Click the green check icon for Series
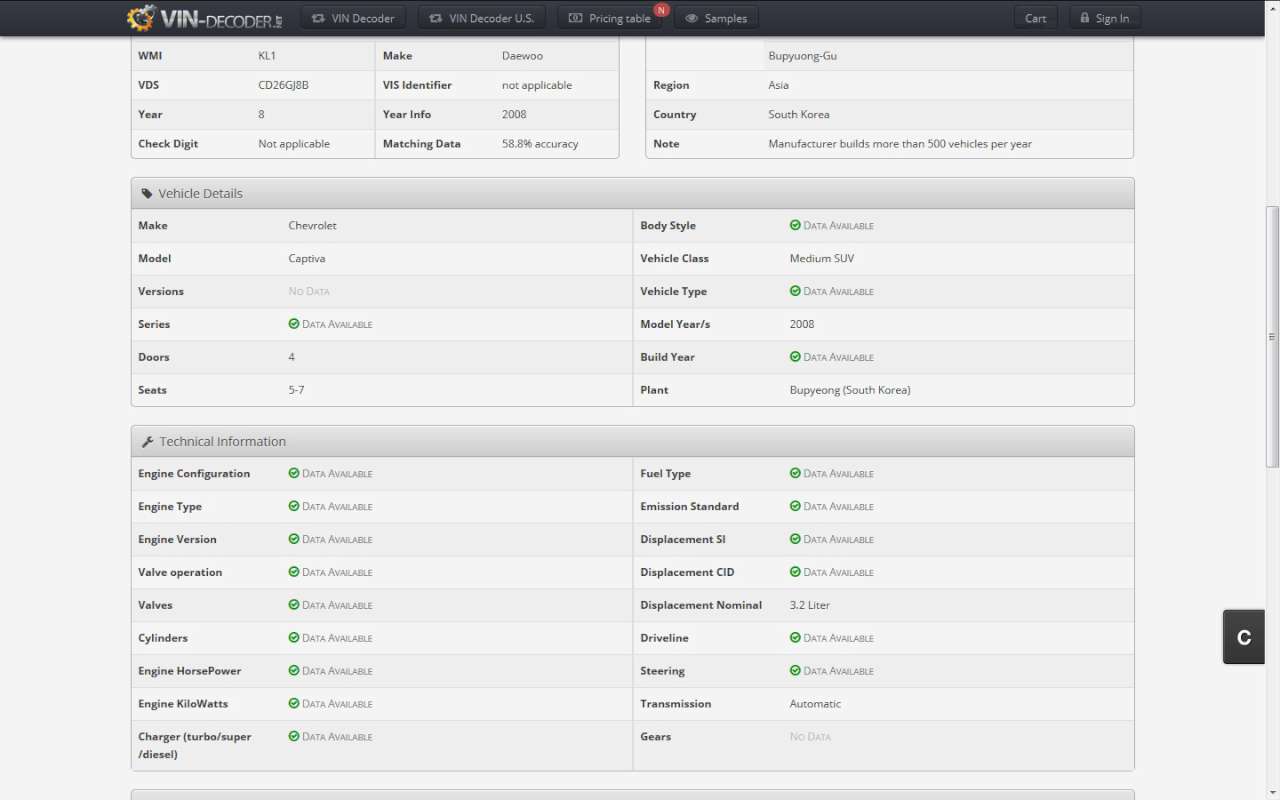Image resolution: width=1280 pixels, height=800 pixels. tap(294, 324)
